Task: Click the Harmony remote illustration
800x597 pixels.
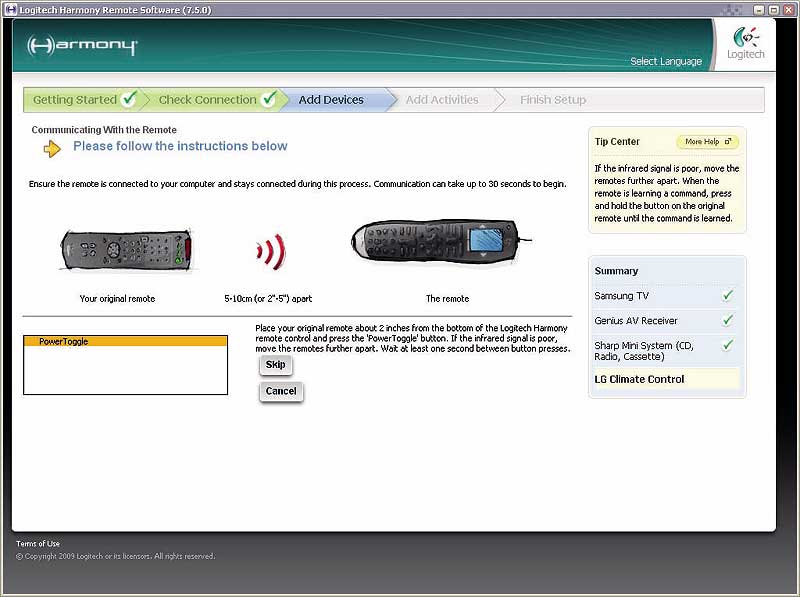Action: [440, 241]
